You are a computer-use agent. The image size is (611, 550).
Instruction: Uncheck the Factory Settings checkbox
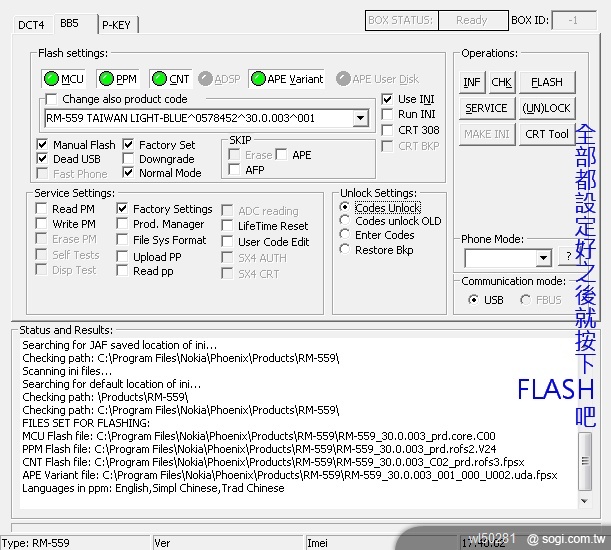point(123,209)
